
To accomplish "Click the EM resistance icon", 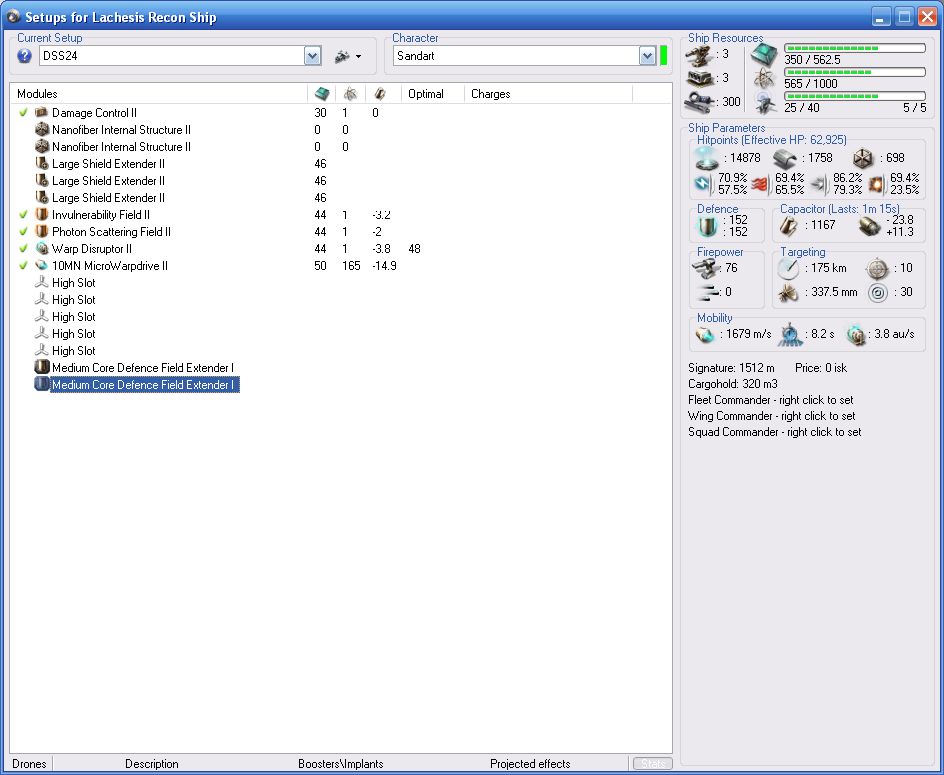I will [x=703, y=184].
